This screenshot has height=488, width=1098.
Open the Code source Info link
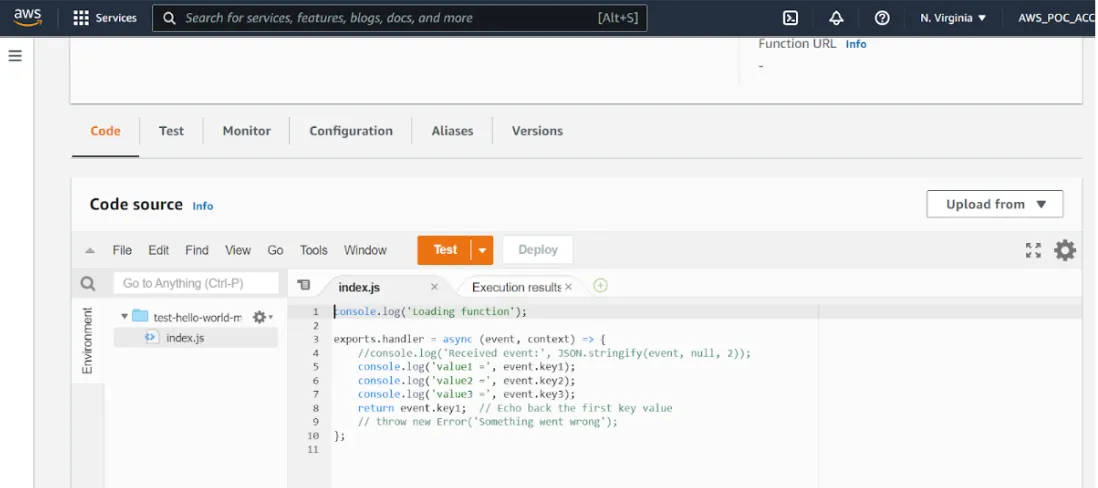point(202,206)
